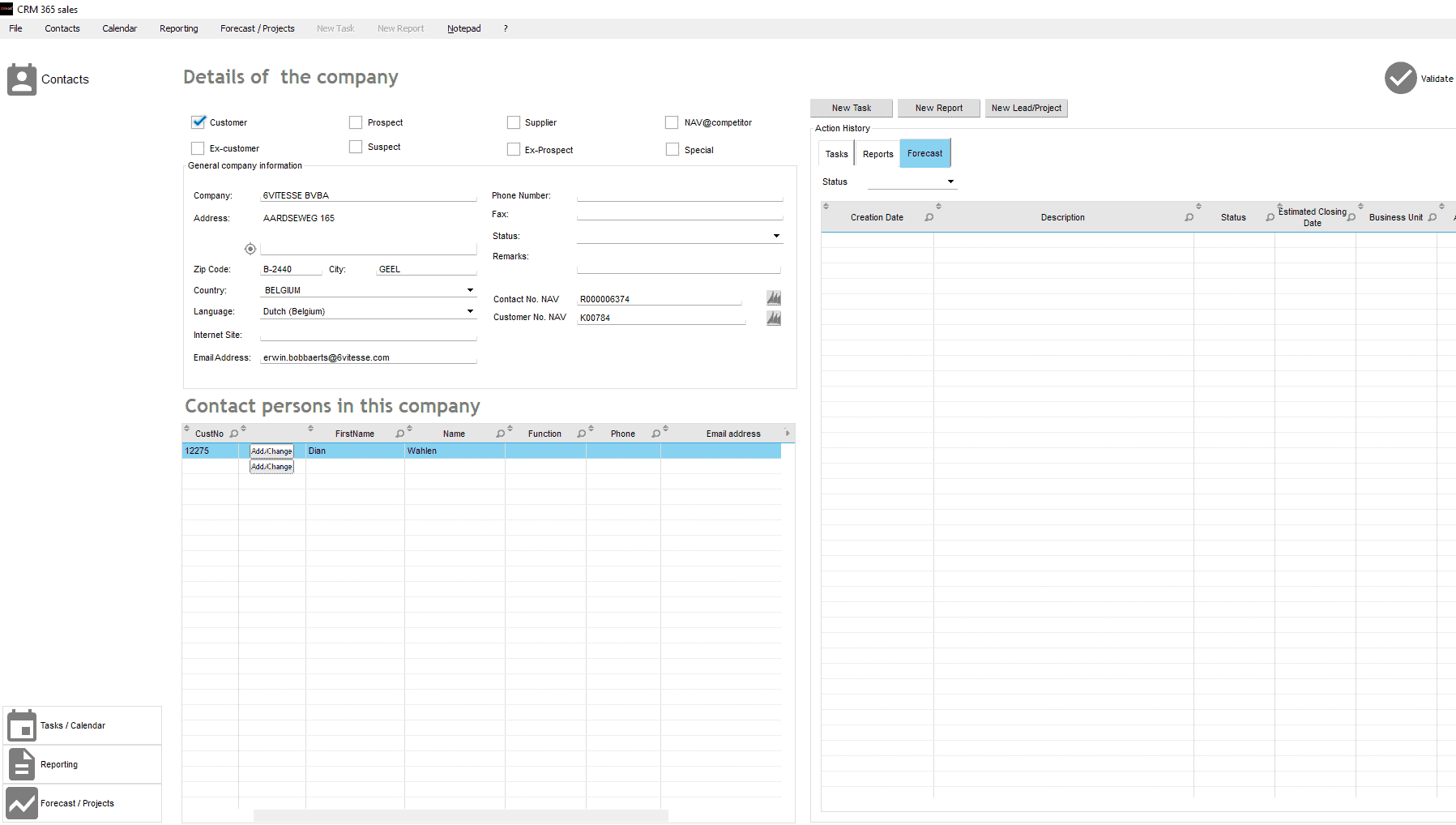Image resolution: width=1456 pixels, height=825 pixels.
Task: Click sort arrows on CustNo column
Action: 187,428
